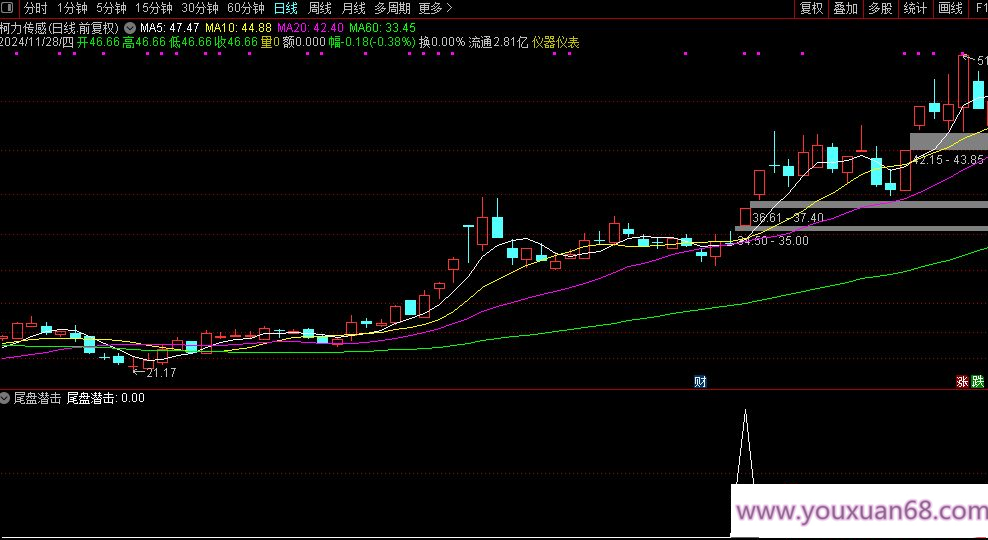Click the MA60: 33.45 label
The image size is (988, 540).
coord(382,28)
